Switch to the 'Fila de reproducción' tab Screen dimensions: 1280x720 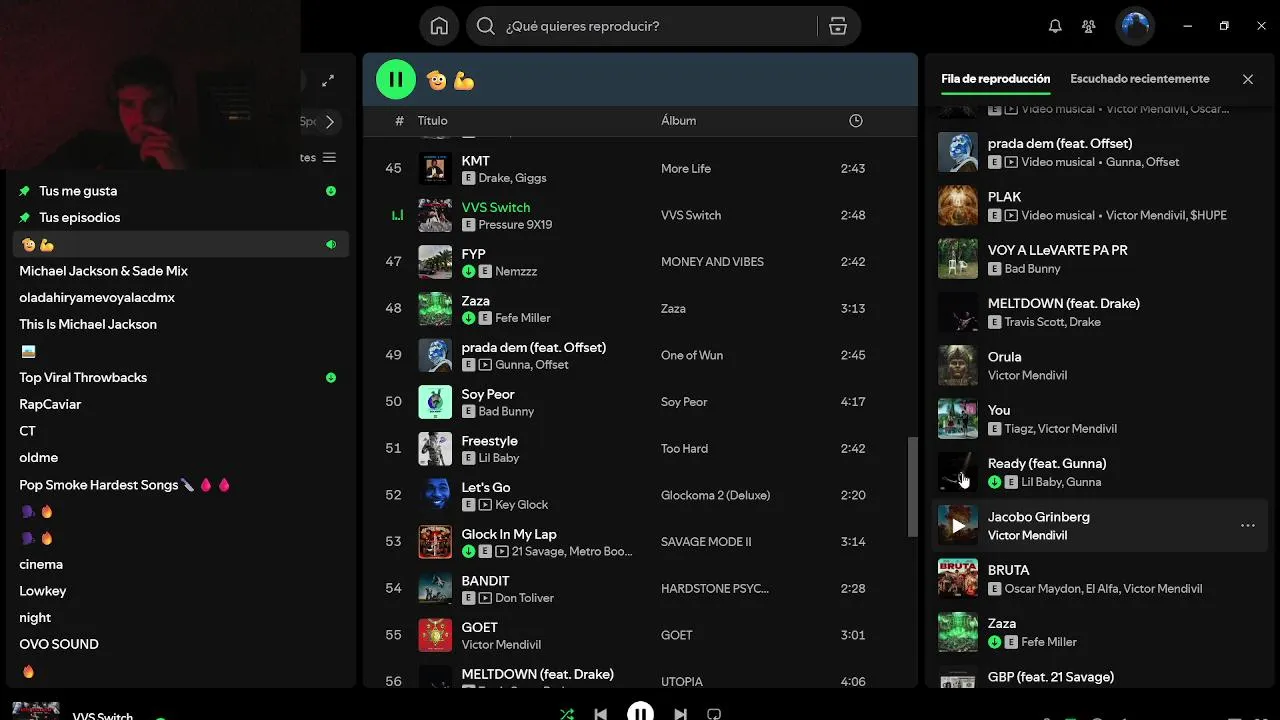pos(995,79)
